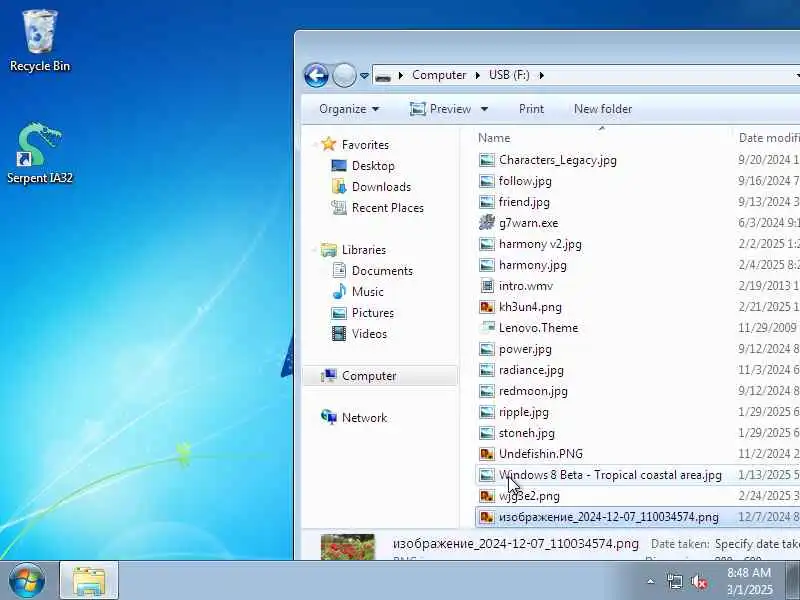The width and height of the screenshot is (800, 600).
Task: Click the drive icon in the address bar
Action: [383, 76]
